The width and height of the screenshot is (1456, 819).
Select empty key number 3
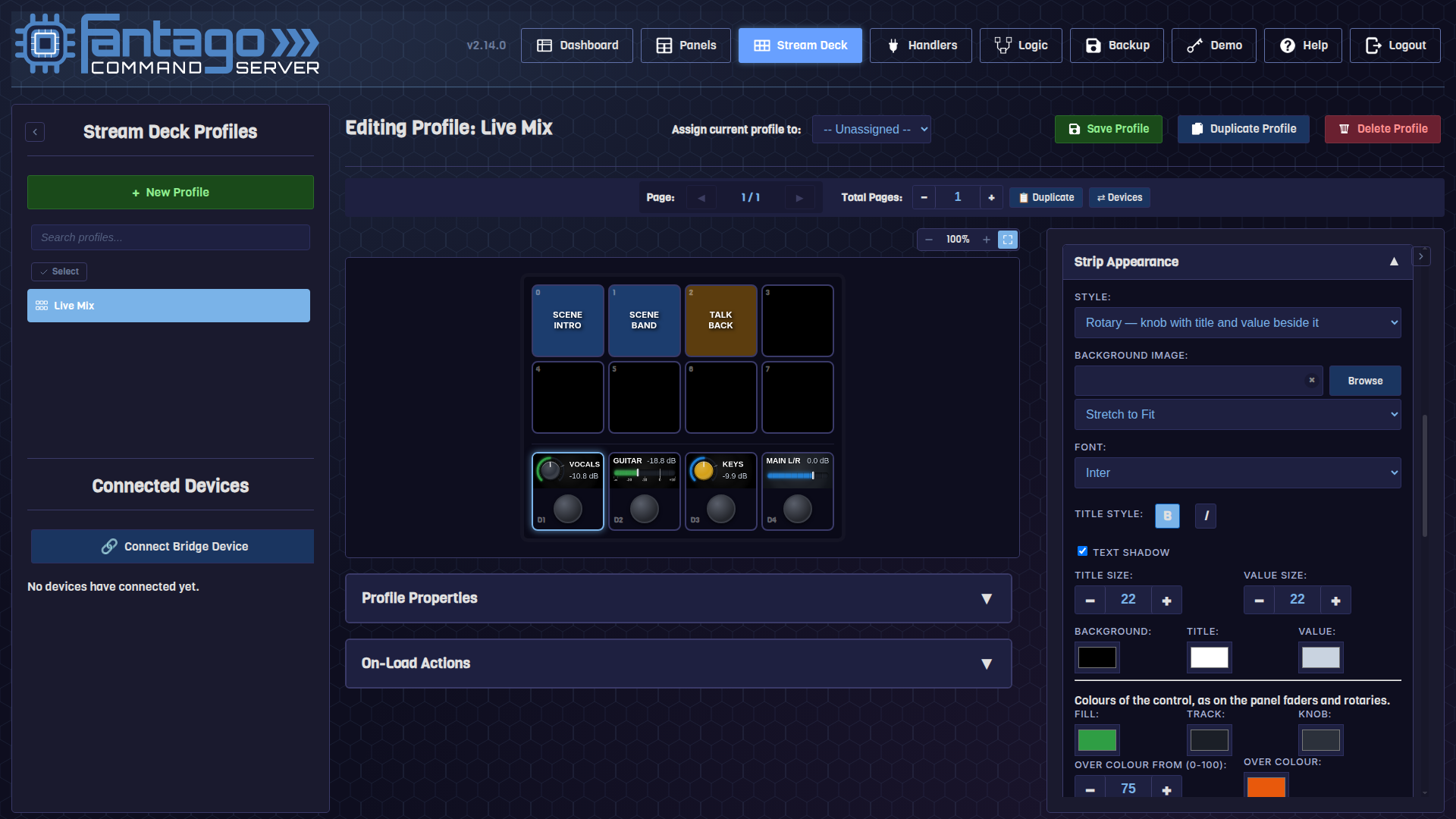tap(798, 321)
